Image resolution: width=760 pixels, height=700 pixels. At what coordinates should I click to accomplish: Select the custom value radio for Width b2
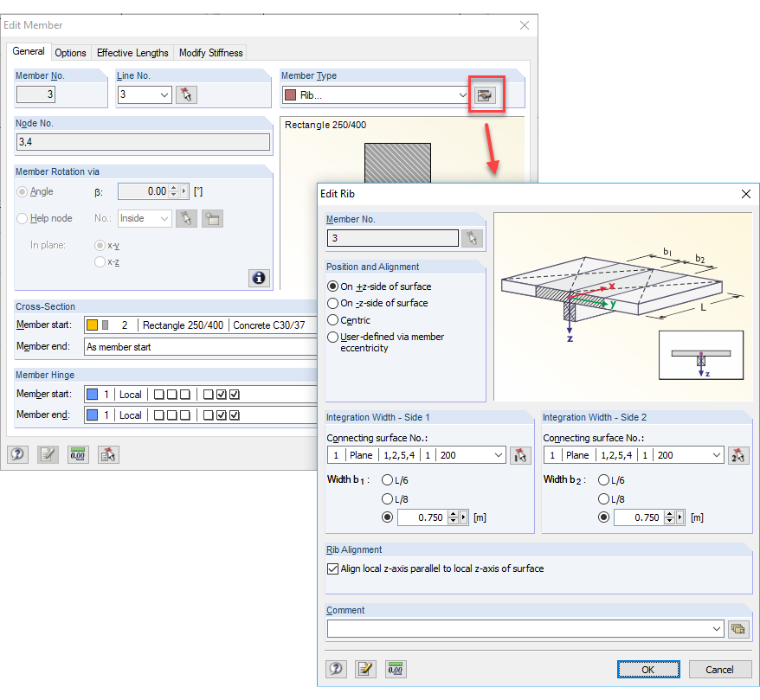[x=603, y=517]
